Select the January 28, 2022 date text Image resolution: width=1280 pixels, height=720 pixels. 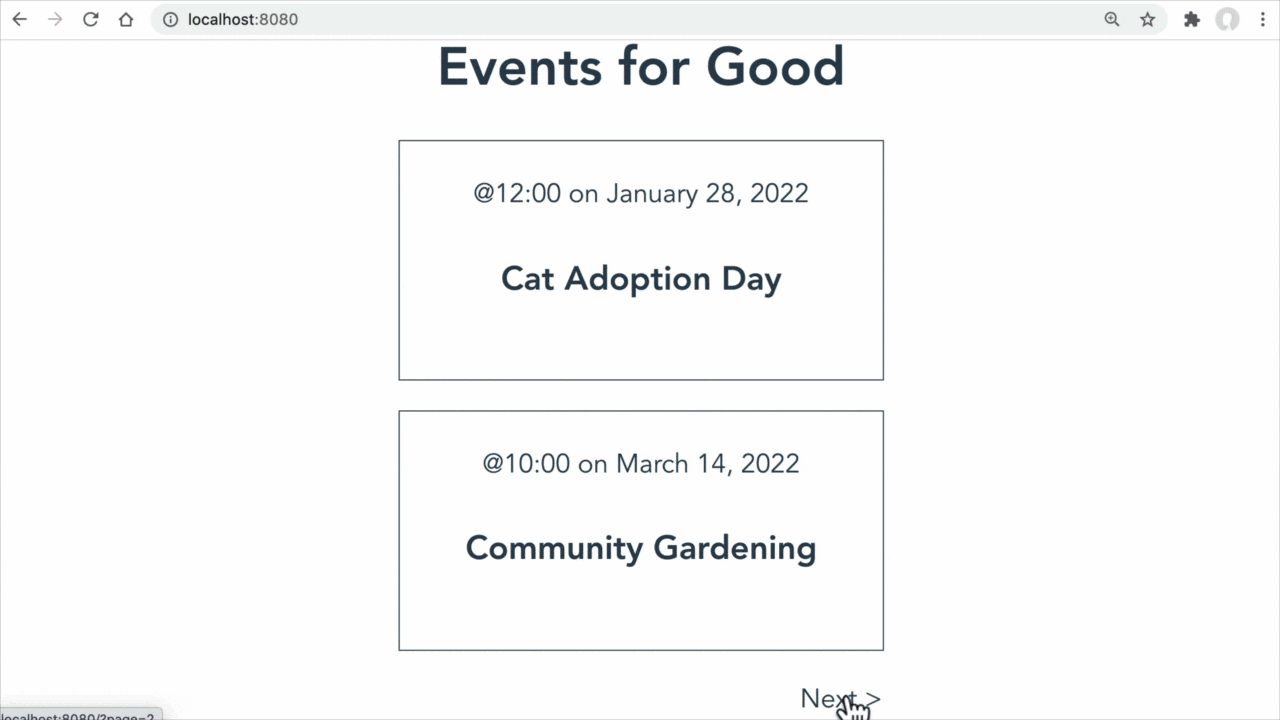coord(707,193)
